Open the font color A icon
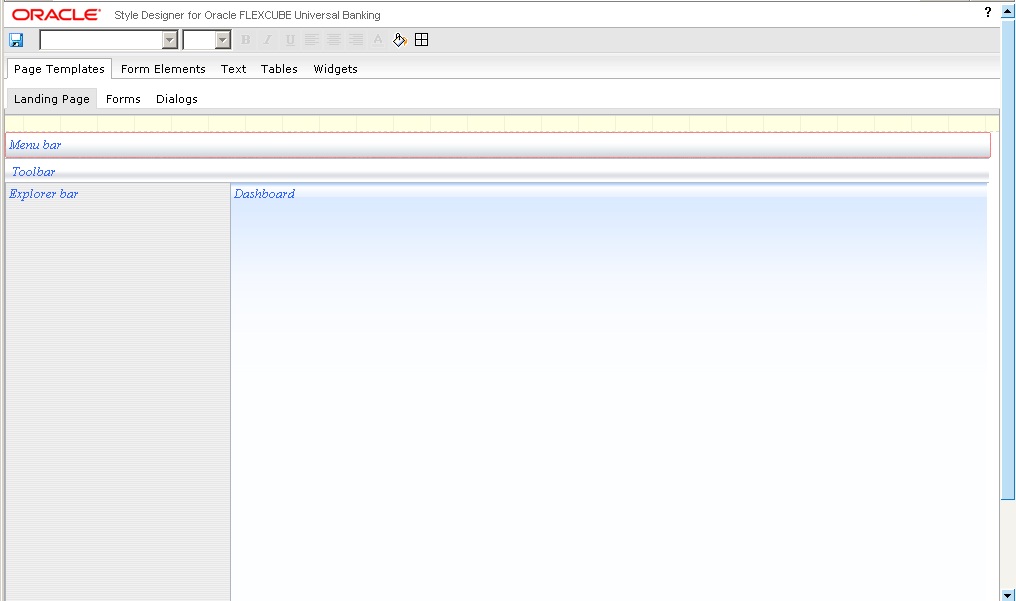 click(378, 40)
